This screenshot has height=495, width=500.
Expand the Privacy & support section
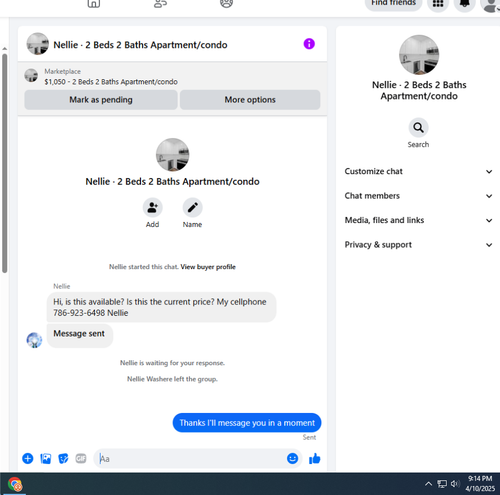[x=418, y=245]
